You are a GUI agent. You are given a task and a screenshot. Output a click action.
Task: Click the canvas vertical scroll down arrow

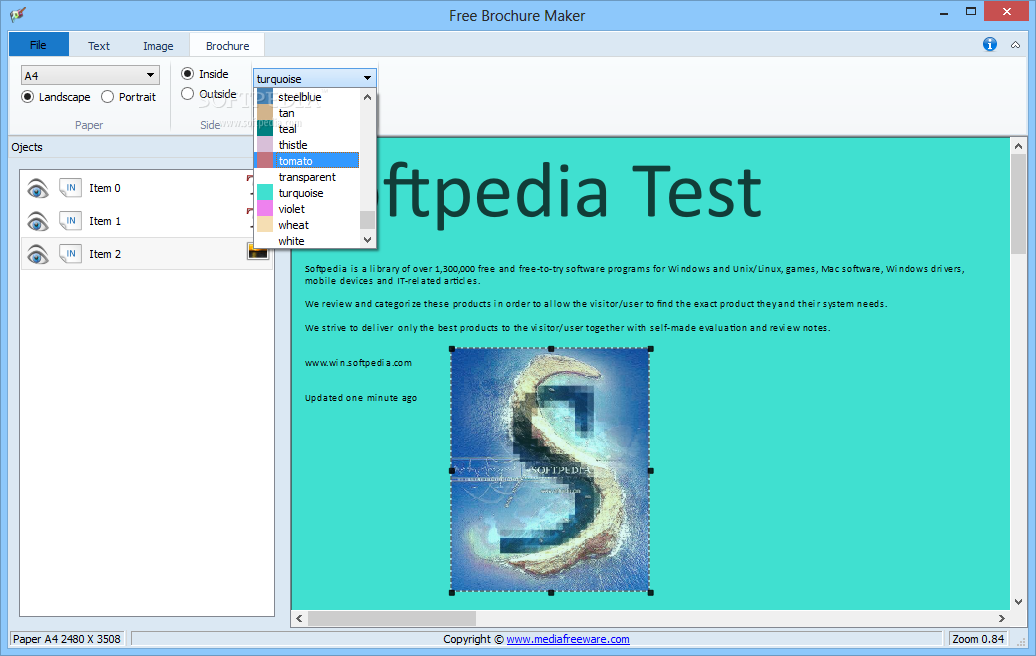[x=1018, y=602]
